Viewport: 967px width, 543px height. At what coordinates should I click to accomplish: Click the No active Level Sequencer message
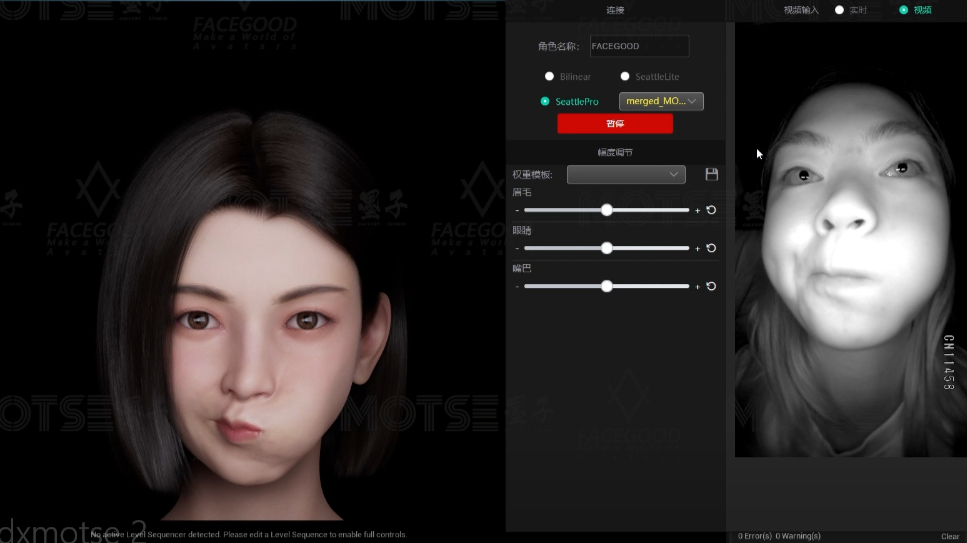[x=249, y=534]
